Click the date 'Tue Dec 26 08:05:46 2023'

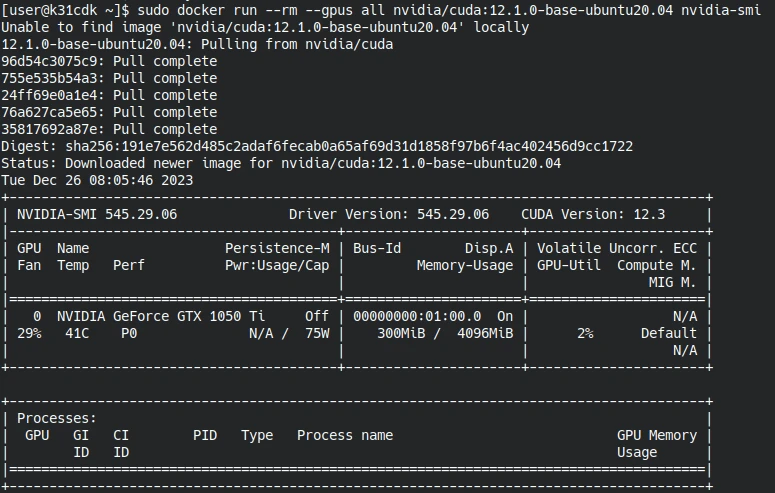(x=97, y=180)
